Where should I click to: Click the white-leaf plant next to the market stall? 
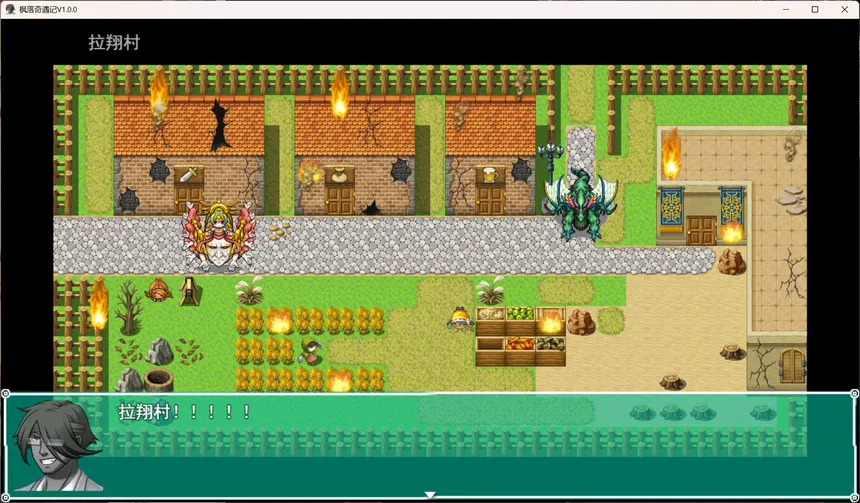pyautogui.click(x=490, y=290)
